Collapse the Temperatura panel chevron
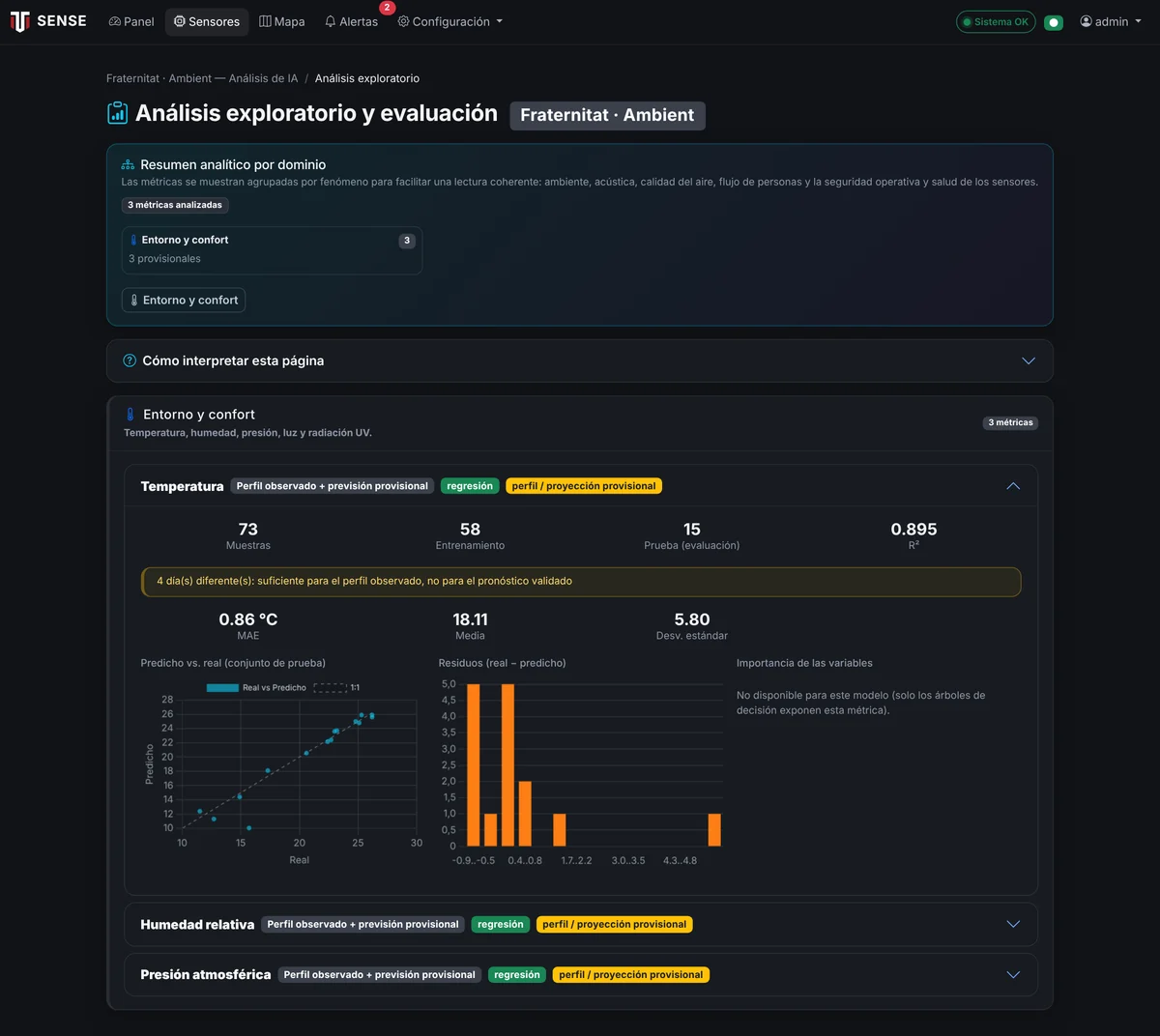Image resolution: width=1160 pixels, height=1036 pixels. (x=1013, y=486)
